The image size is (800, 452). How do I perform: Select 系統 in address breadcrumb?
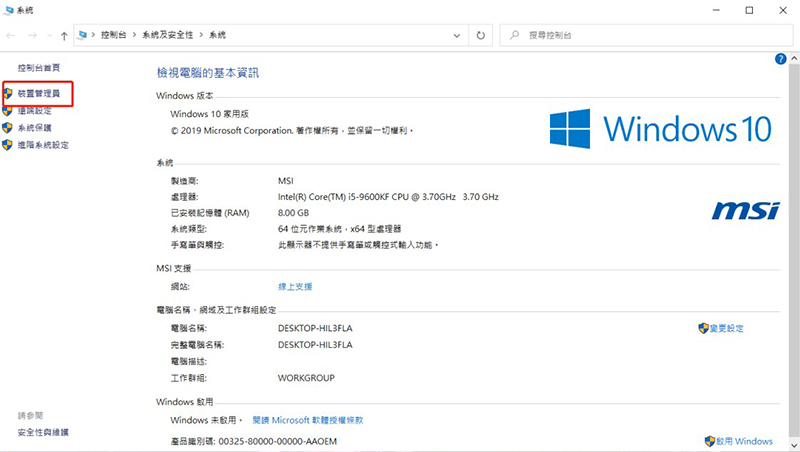(x=217, y=35)
